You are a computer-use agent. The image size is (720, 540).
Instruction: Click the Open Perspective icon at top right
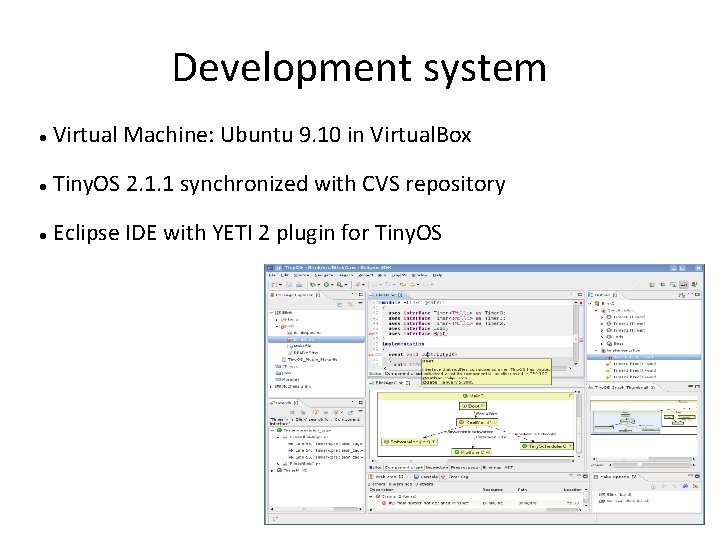pos(652,285)
